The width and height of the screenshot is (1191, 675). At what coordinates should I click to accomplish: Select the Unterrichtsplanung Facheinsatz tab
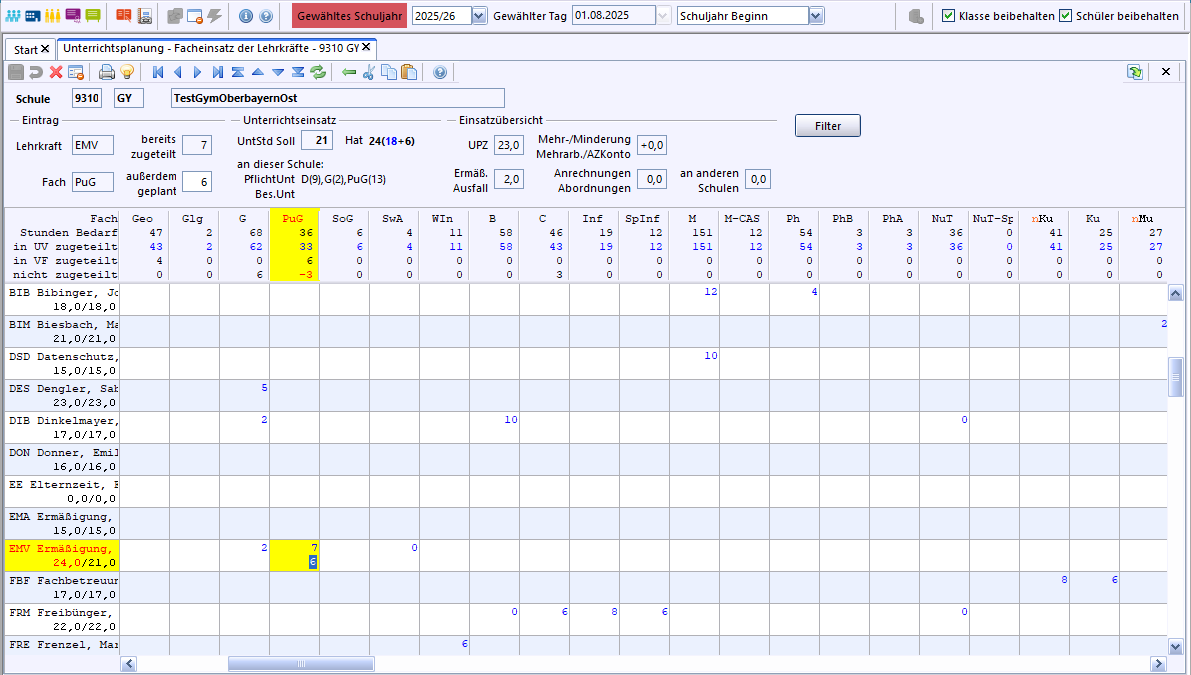210,48
